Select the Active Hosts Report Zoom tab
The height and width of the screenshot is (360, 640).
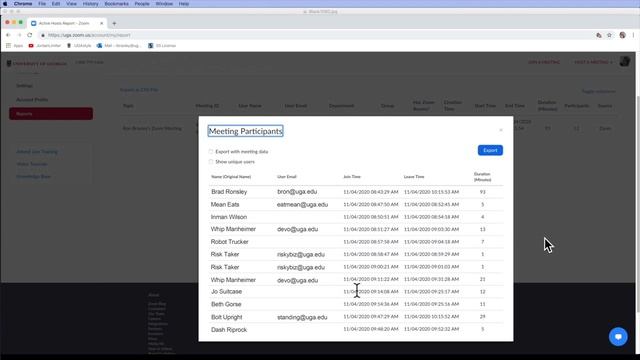tap(67, 23)
